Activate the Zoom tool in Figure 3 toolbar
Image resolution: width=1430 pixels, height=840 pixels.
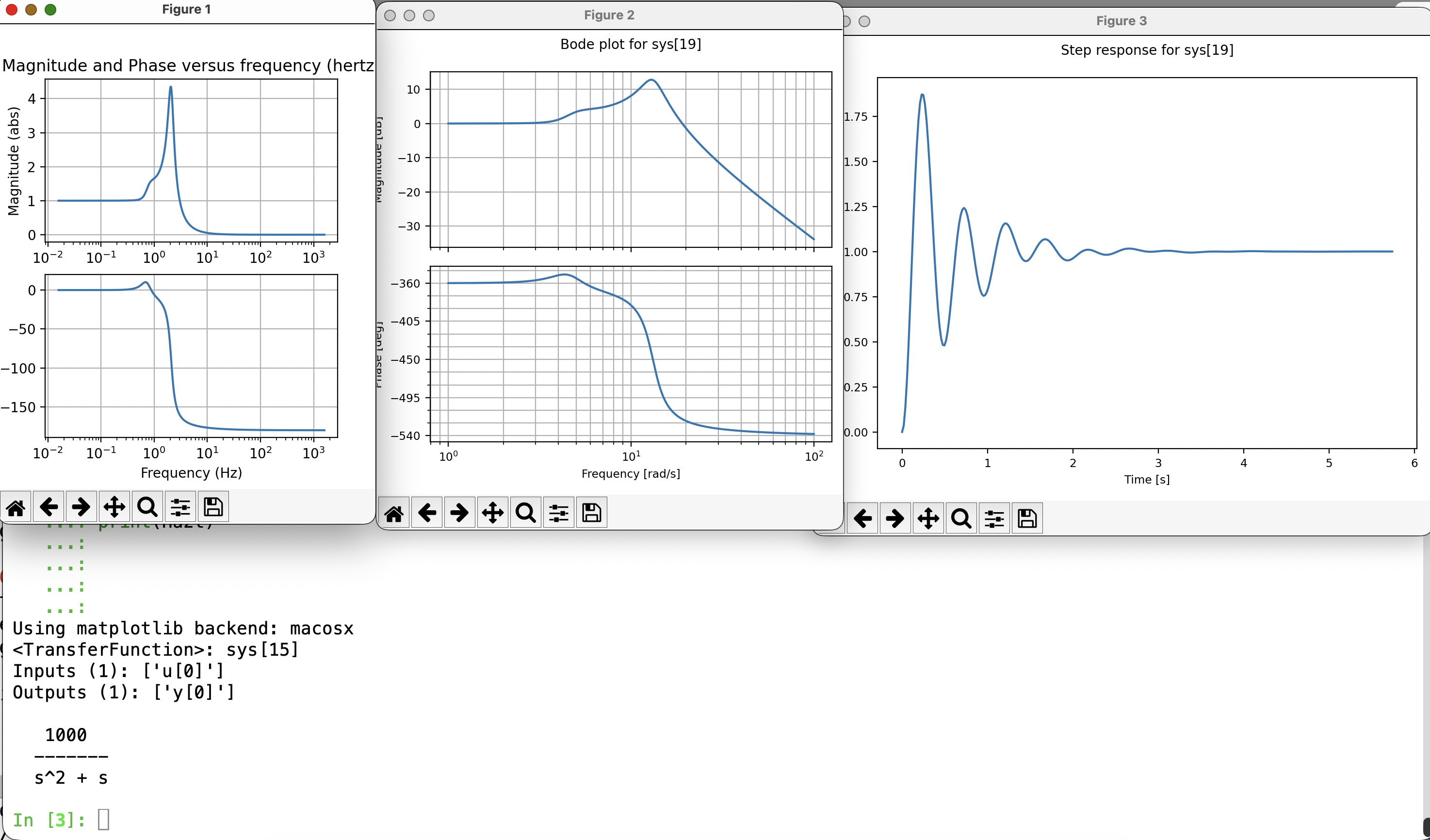point(961,518)
